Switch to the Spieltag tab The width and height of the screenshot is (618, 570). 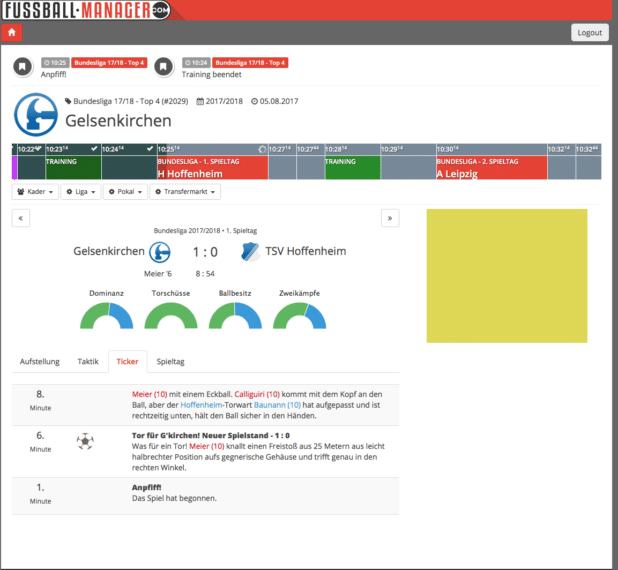(x=170, y=361)
